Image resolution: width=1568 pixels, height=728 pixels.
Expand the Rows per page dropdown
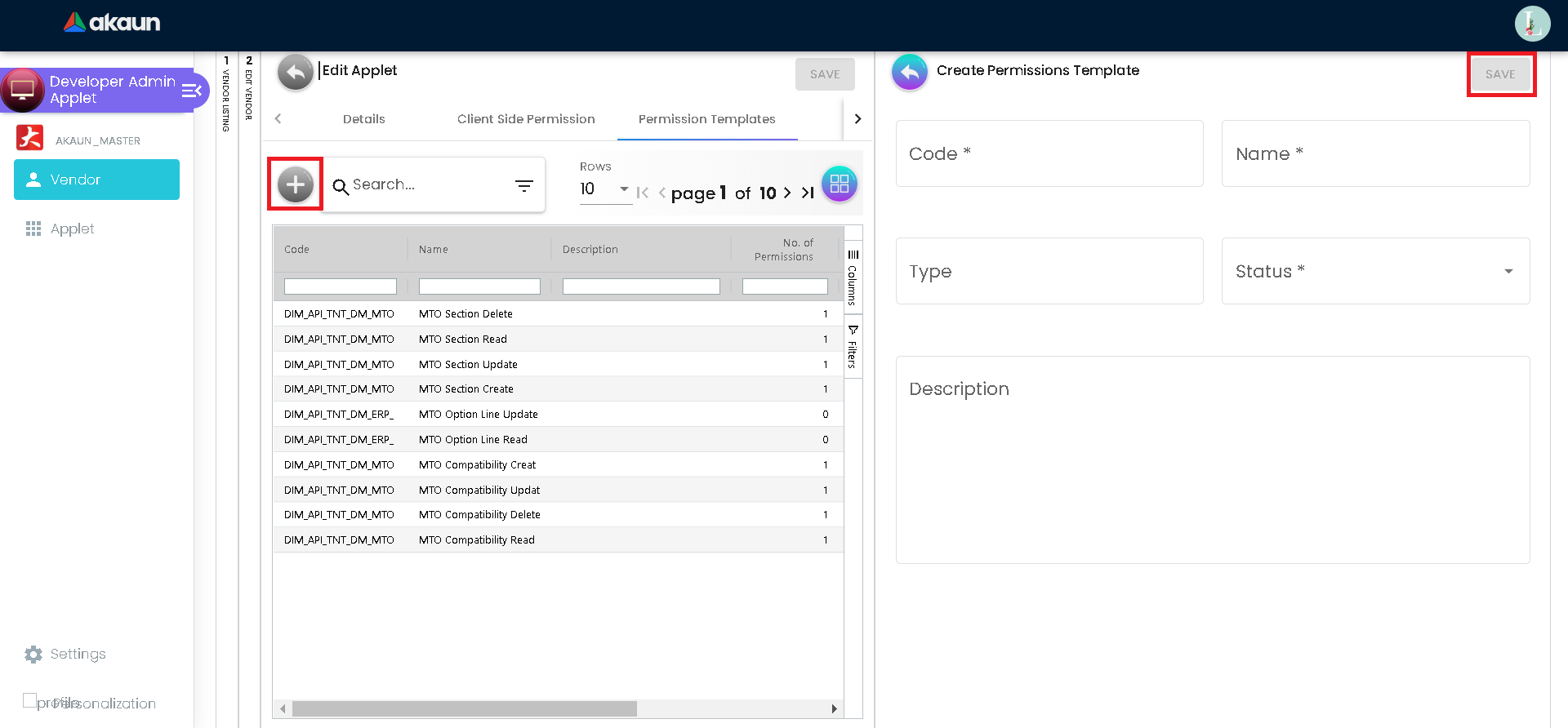(623, 189)
